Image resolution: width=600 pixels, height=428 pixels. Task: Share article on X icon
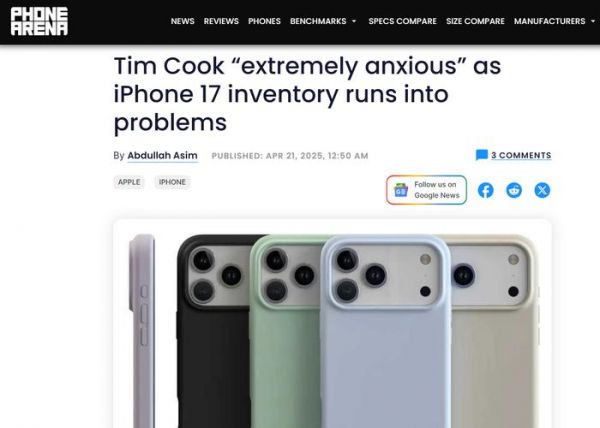point(542,190)
